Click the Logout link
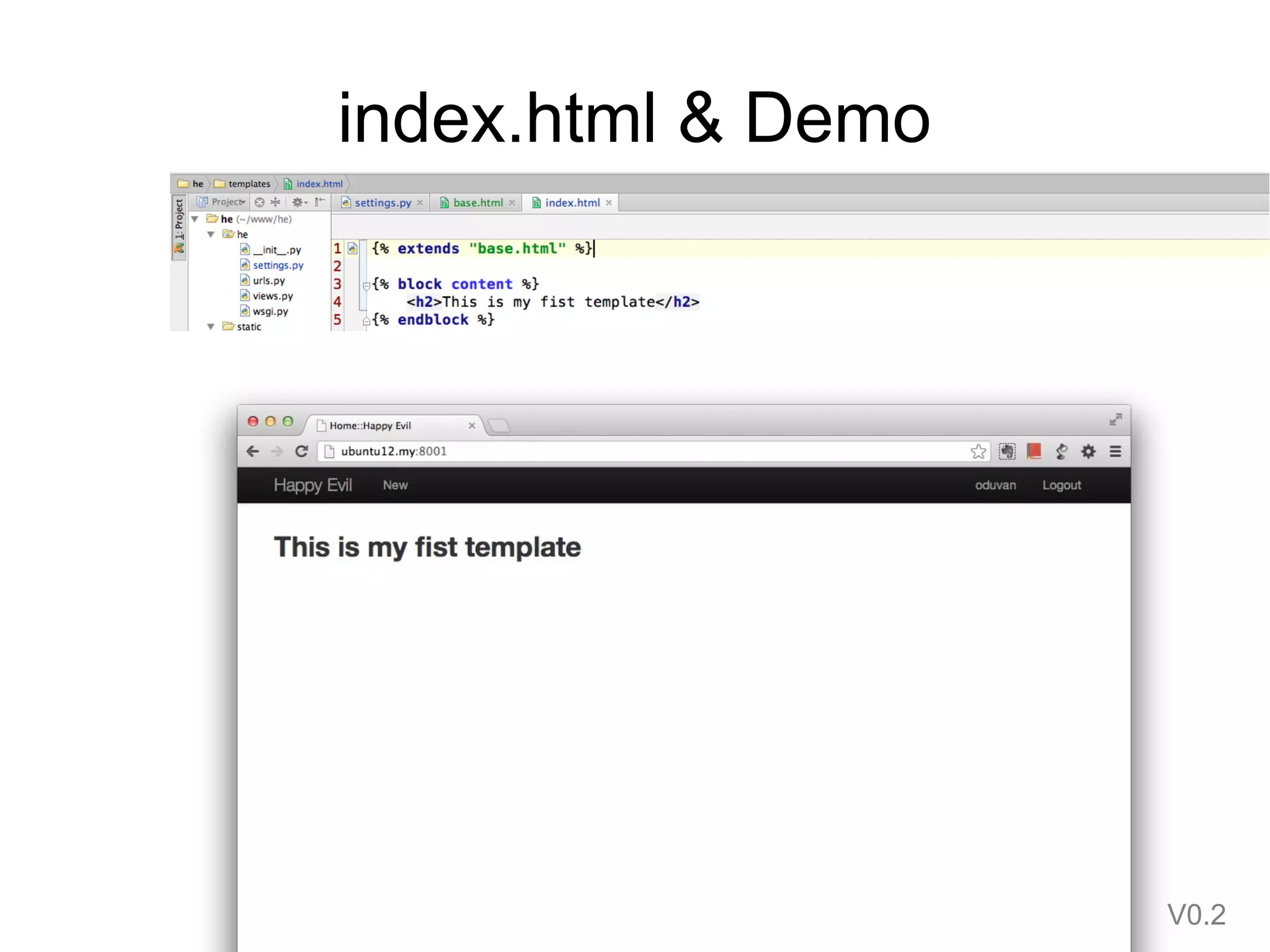The image size is (1270, 952). pyautogui.click(x=1062, y=485)
